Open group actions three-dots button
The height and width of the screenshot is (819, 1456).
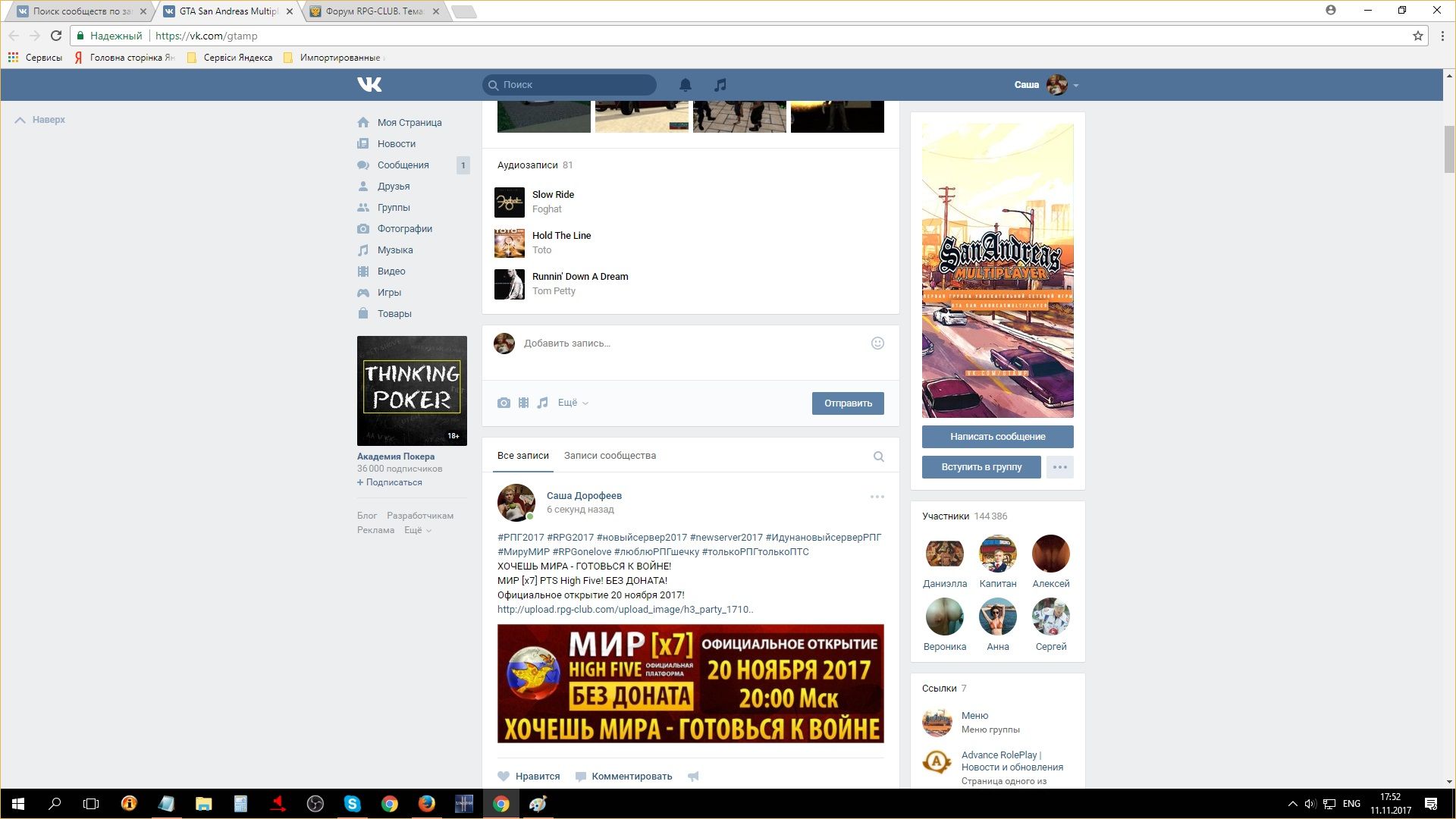point(1060,467)
